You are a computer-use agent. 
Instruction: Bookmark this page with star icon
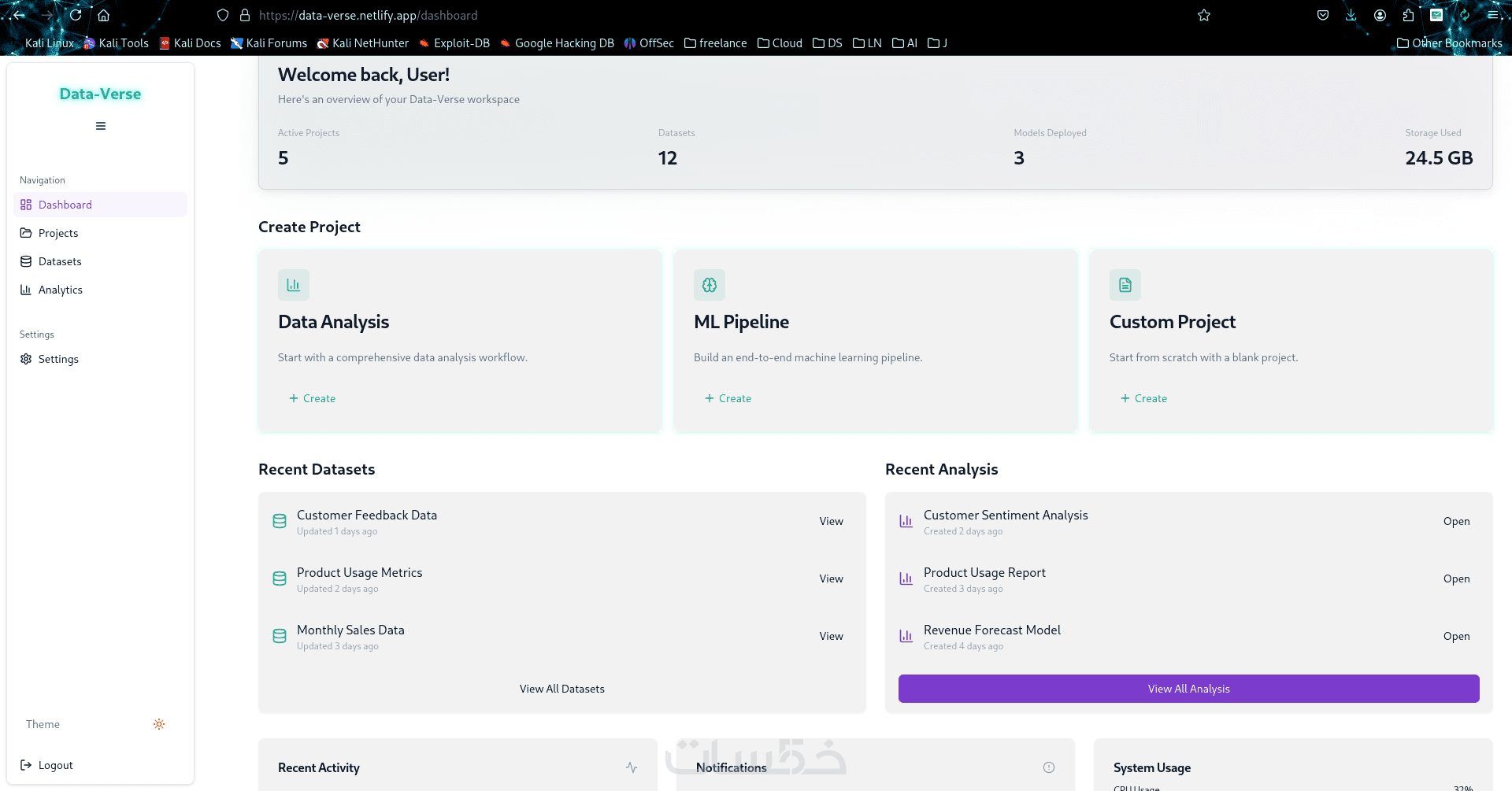click(x=1204, y=15)
